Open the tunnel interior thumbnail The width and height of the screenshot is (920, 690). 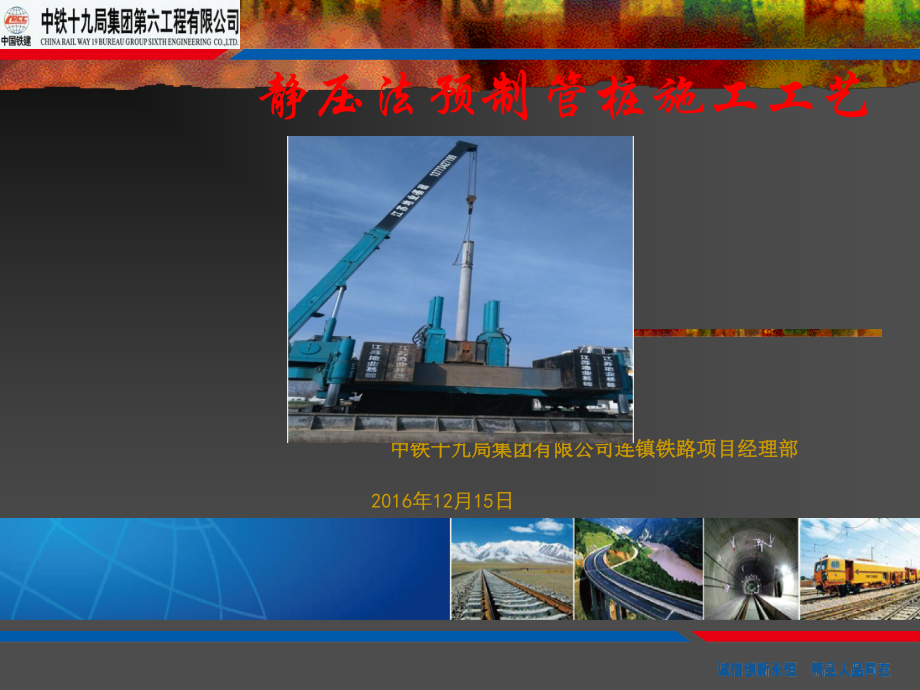(x=751, y=569)
